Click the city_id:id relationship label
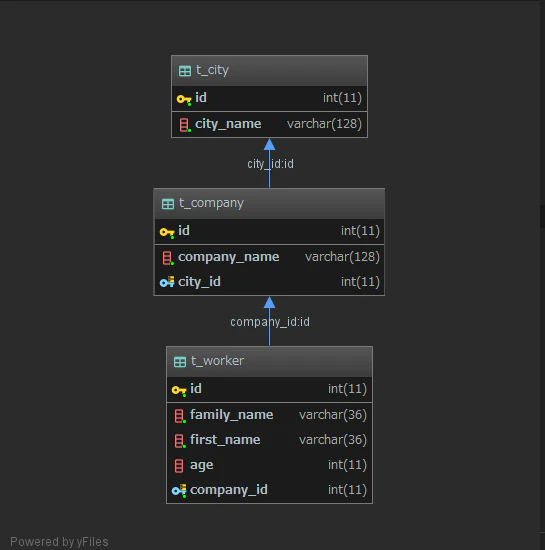This screenshot has height=550, width=545. [x=270, y=164]
